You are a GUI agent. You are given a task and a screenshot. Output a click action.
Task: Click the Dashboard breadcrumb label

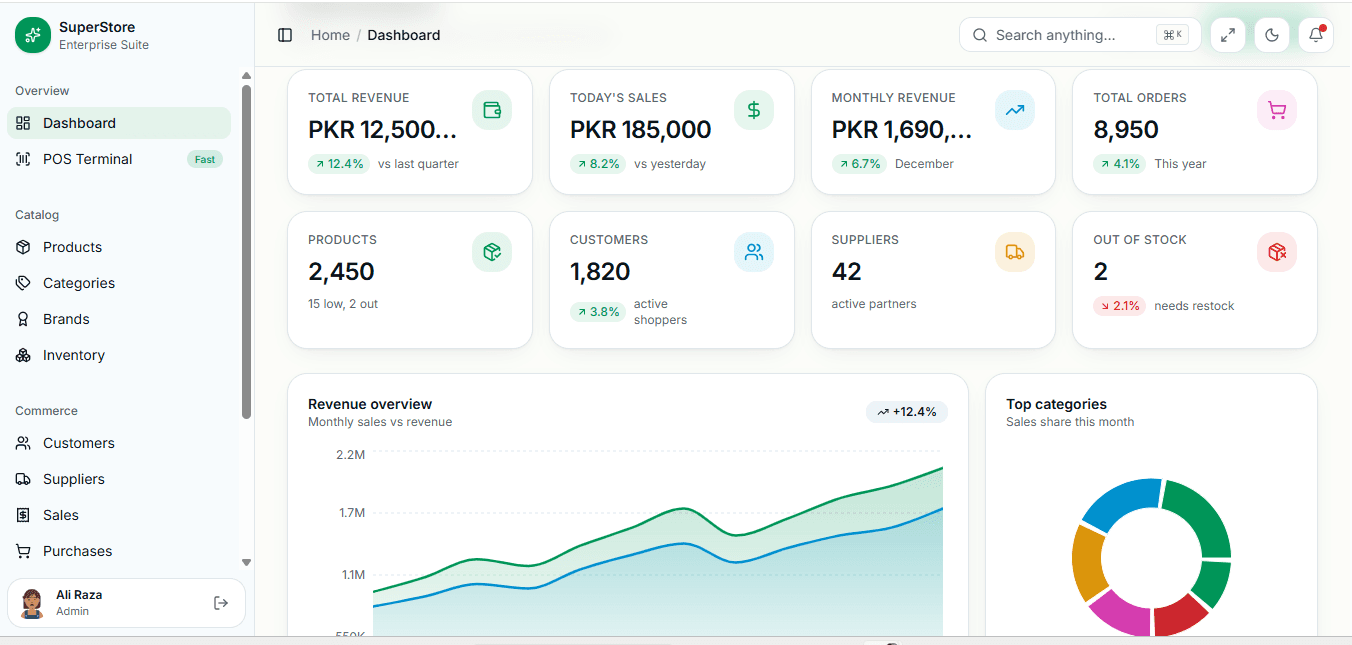coord(403,35)
